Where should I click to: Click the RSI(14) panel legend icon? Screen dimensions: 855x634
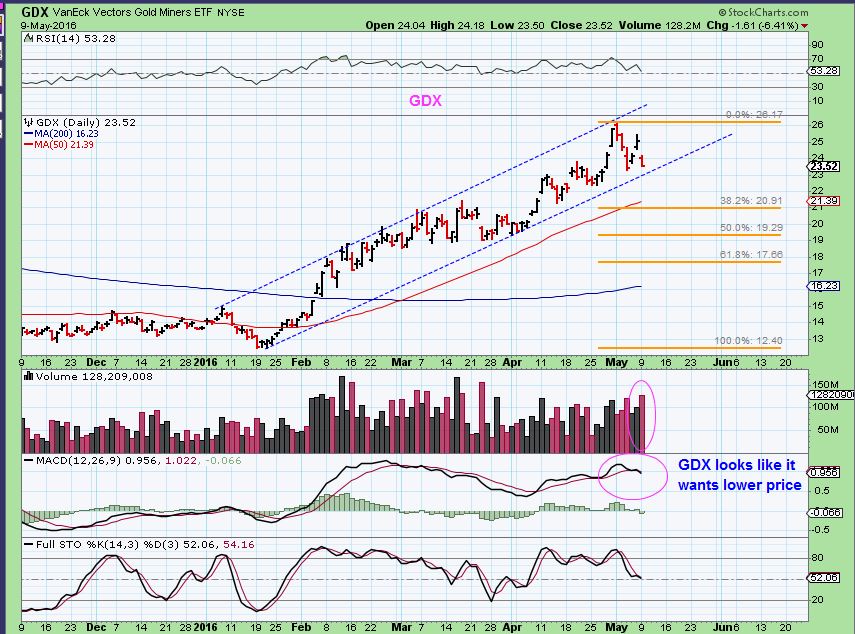tap(28, 38)
